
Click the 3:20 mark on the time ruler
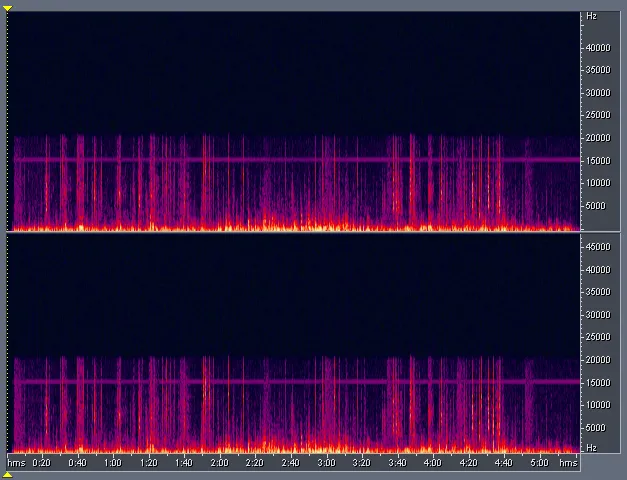361,463
